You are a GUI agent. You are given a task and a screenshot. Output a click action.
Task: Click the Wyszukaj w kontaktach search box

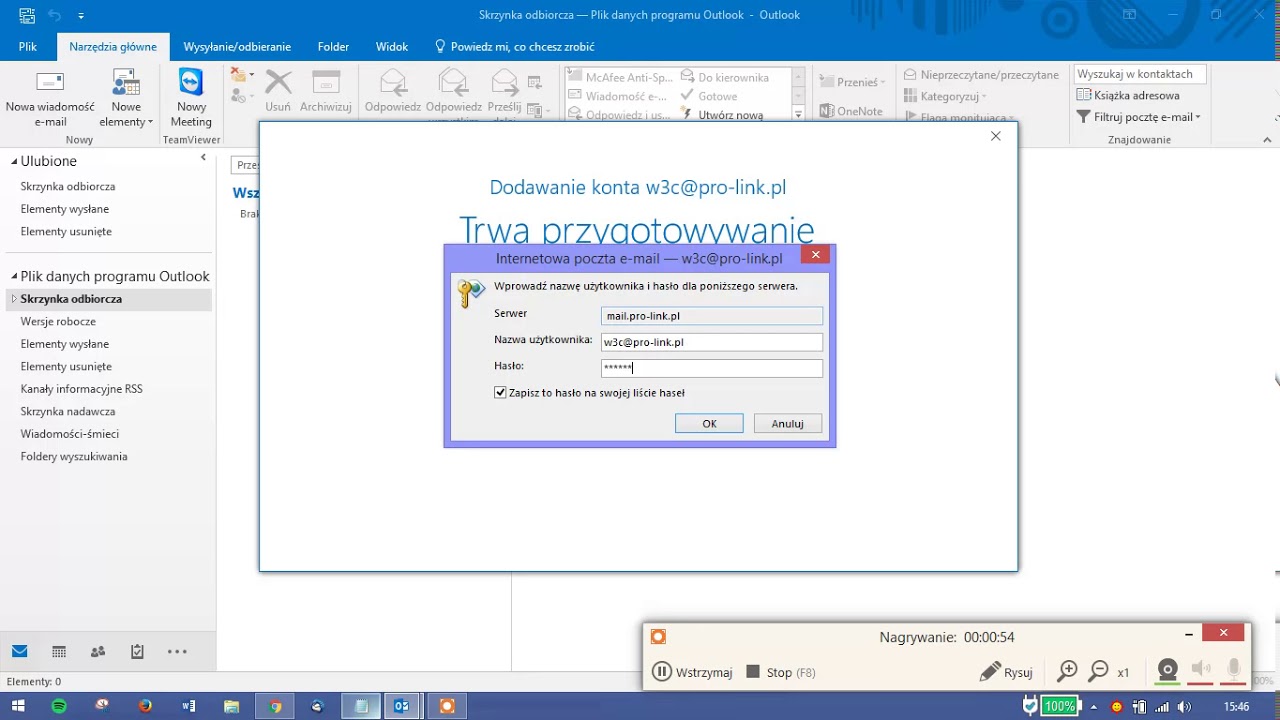coord(1140,74)
